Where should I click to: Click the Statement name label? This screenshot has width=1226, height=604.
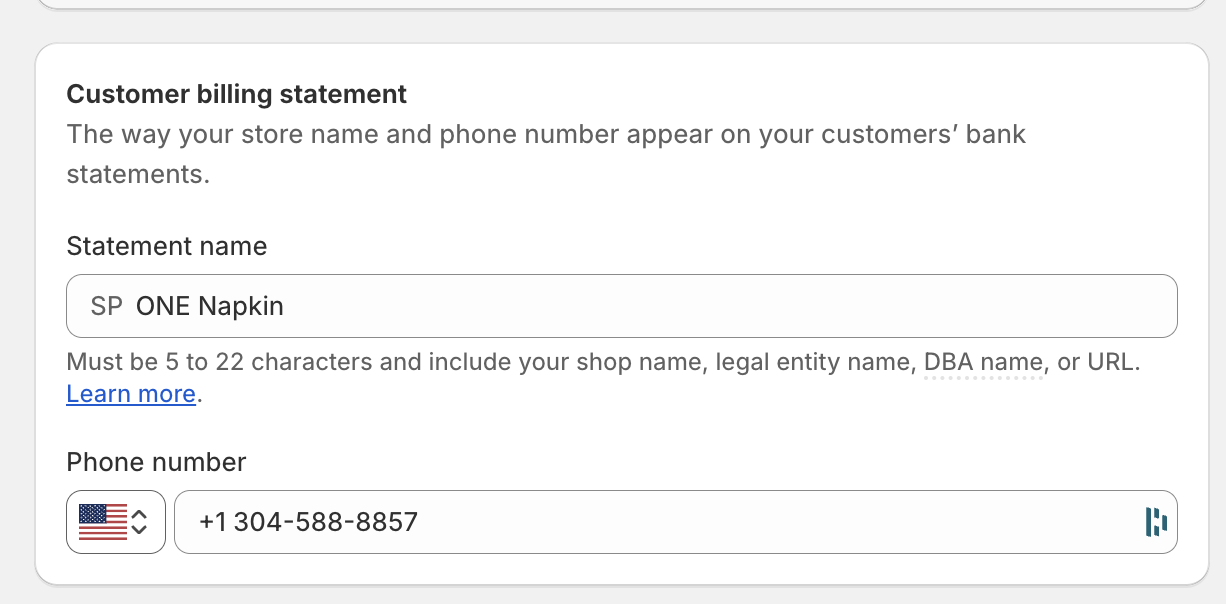click(166, 246)
